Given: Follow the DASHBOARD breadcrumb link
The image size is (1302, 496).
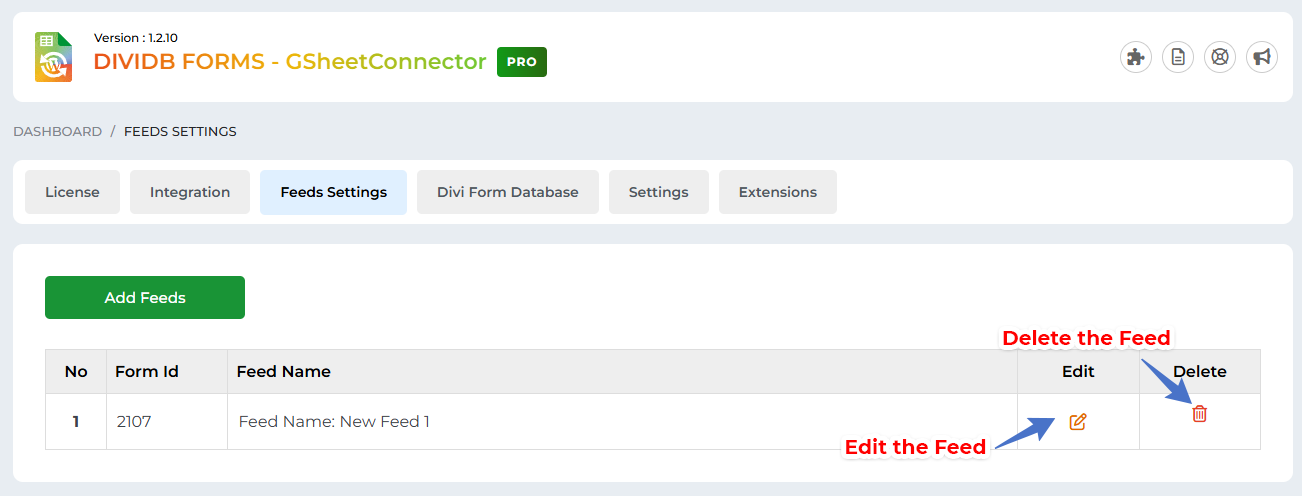Looking at the screenshot, I should (57, 131).
